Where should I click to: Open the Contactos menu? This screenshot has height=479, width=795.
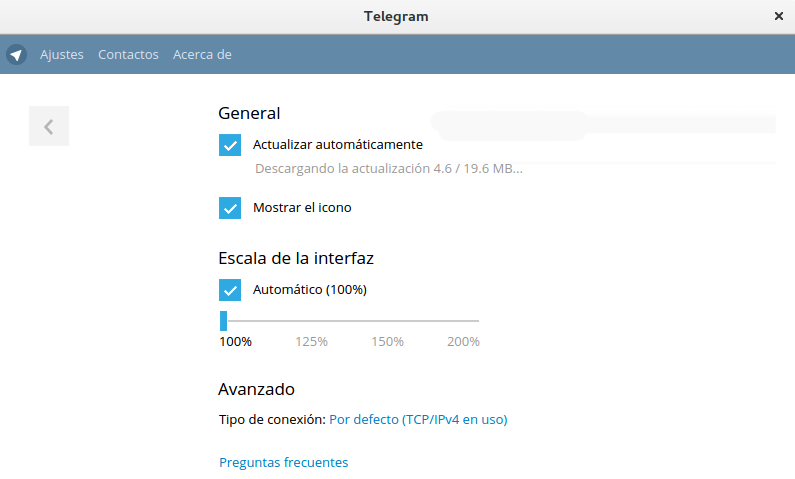128,54
